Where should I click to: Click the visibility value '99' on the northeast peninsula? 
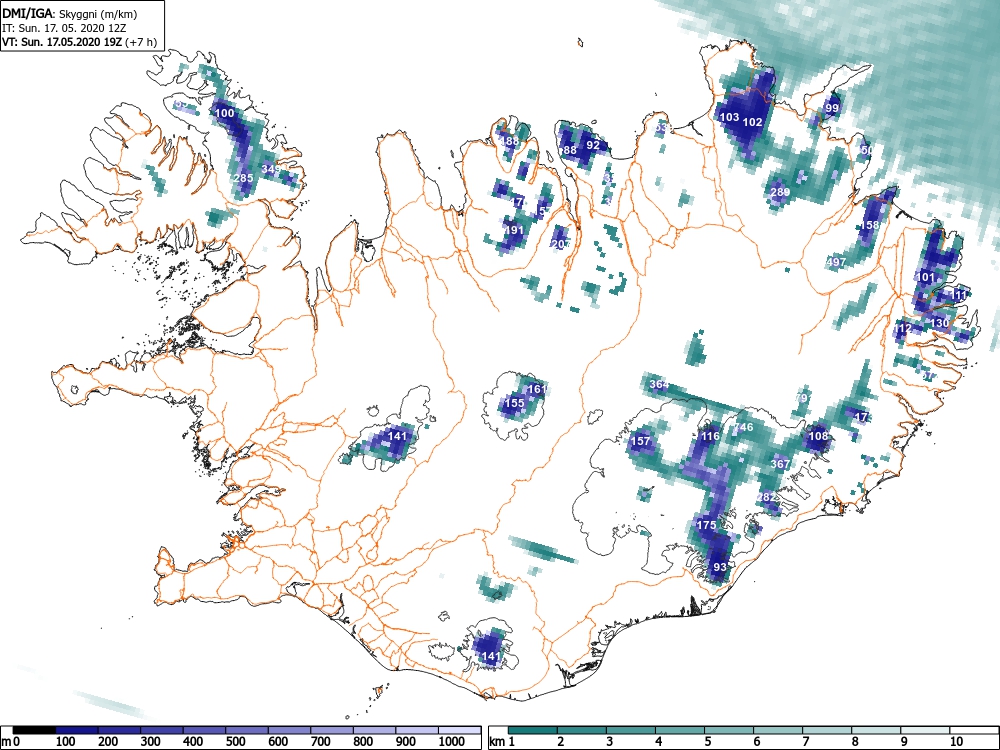click(x=832, y=108)
